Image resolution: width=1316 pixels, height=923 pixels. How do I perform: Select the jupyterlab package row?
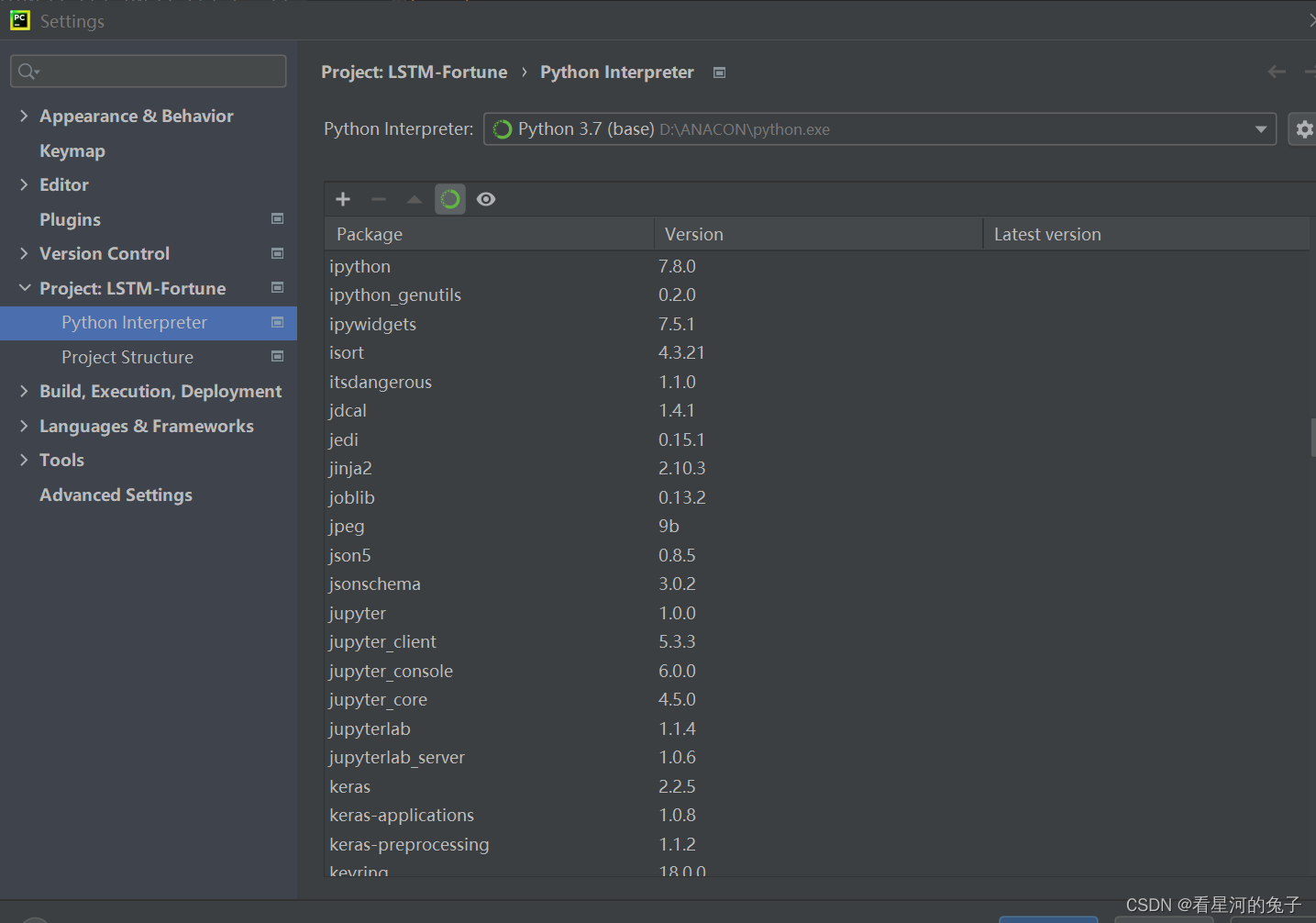click(x=817, y=728)
